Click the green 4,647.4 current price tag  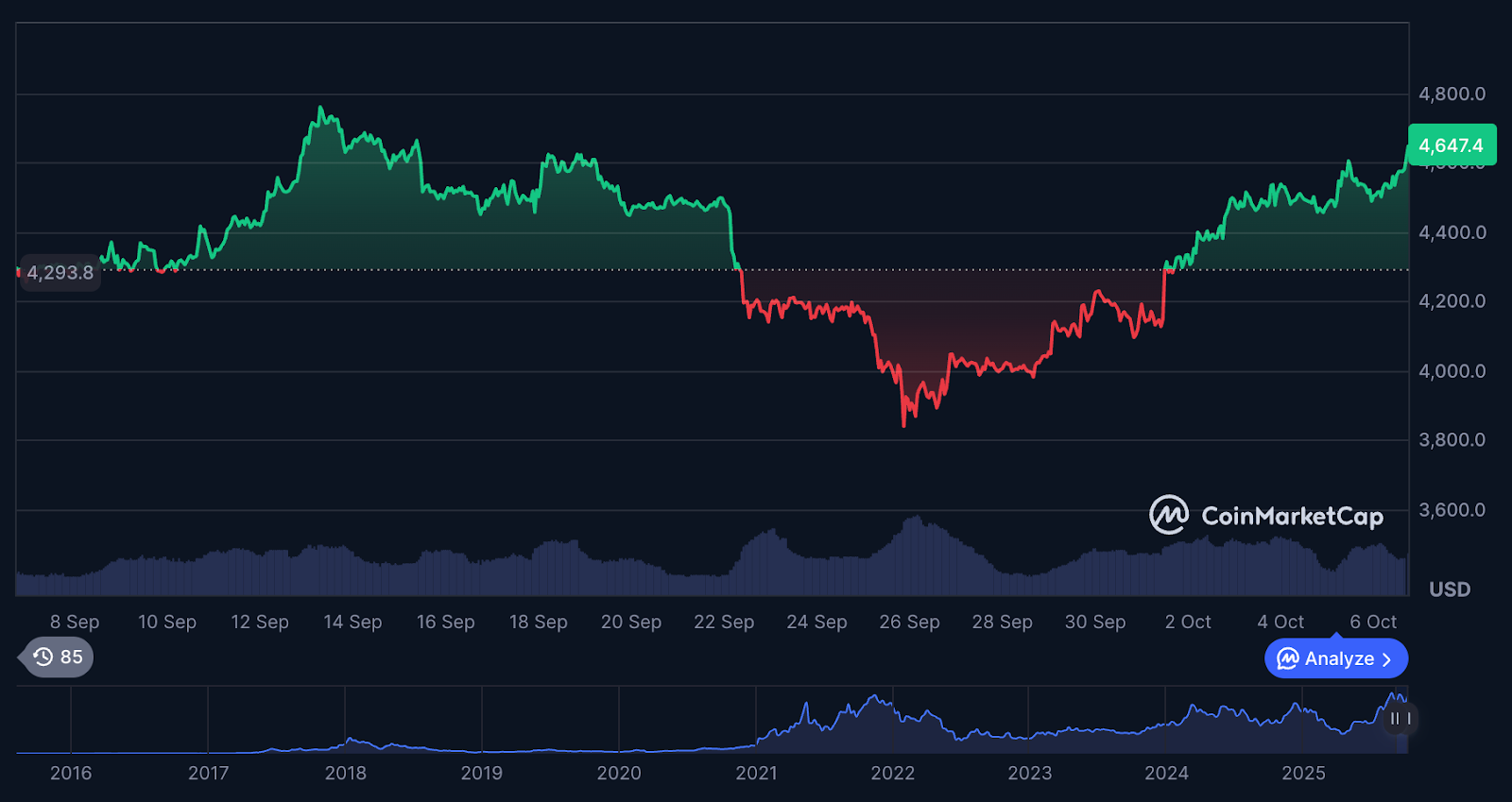tap(1451, 145)
